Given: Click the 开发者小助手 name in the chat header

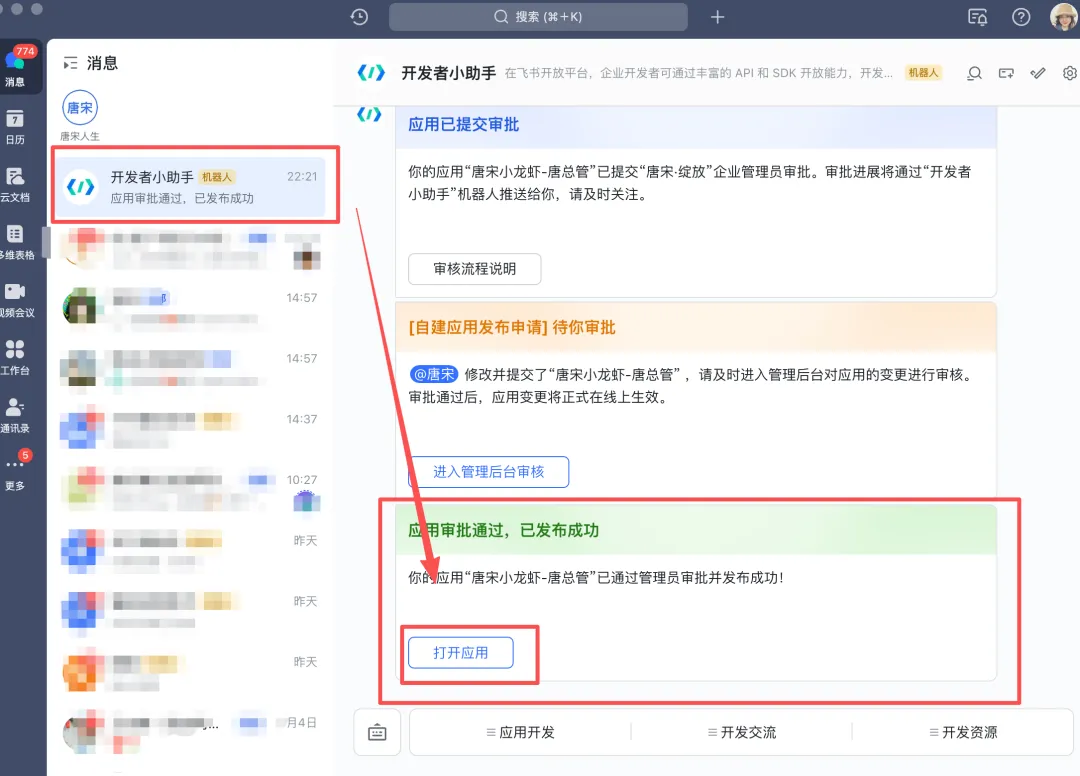Looking at the screenshot, I should pyautogui.click(x=448, y=73).
